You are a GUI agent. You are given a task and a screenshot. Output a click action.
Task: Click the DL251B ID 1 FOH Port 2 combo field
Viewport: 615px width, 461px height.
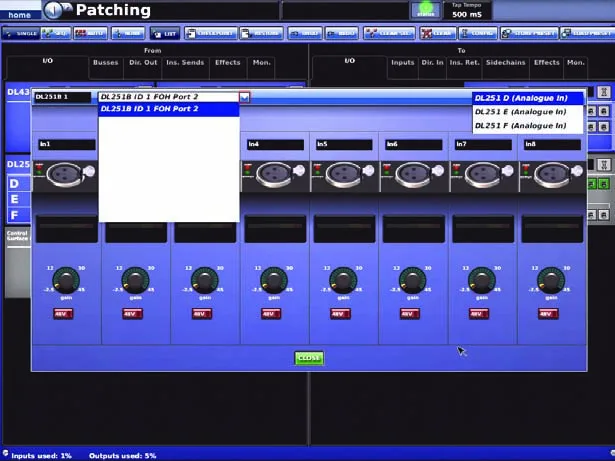point(169,97)
